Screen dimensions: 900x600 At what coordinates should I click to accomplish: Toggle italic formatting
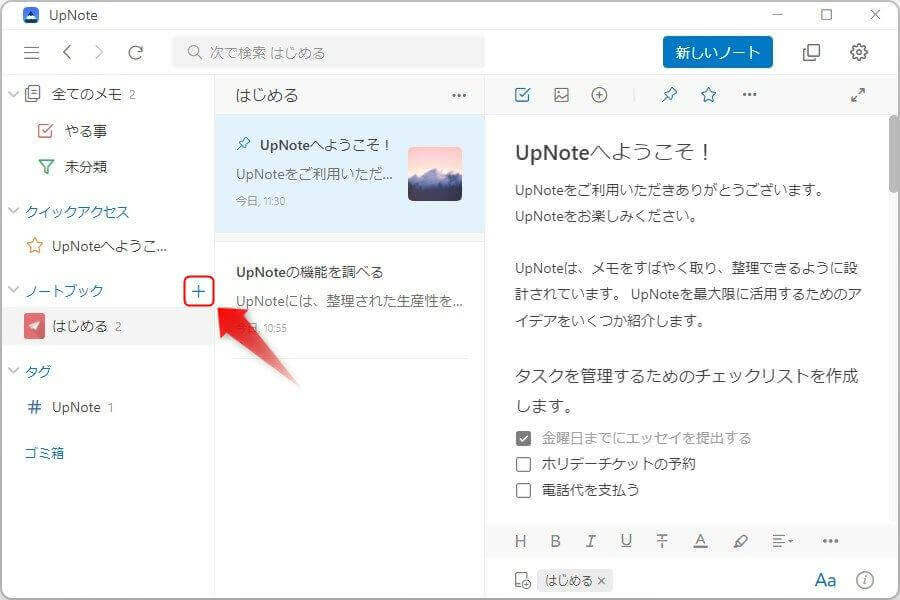click(x=590, y=541)
